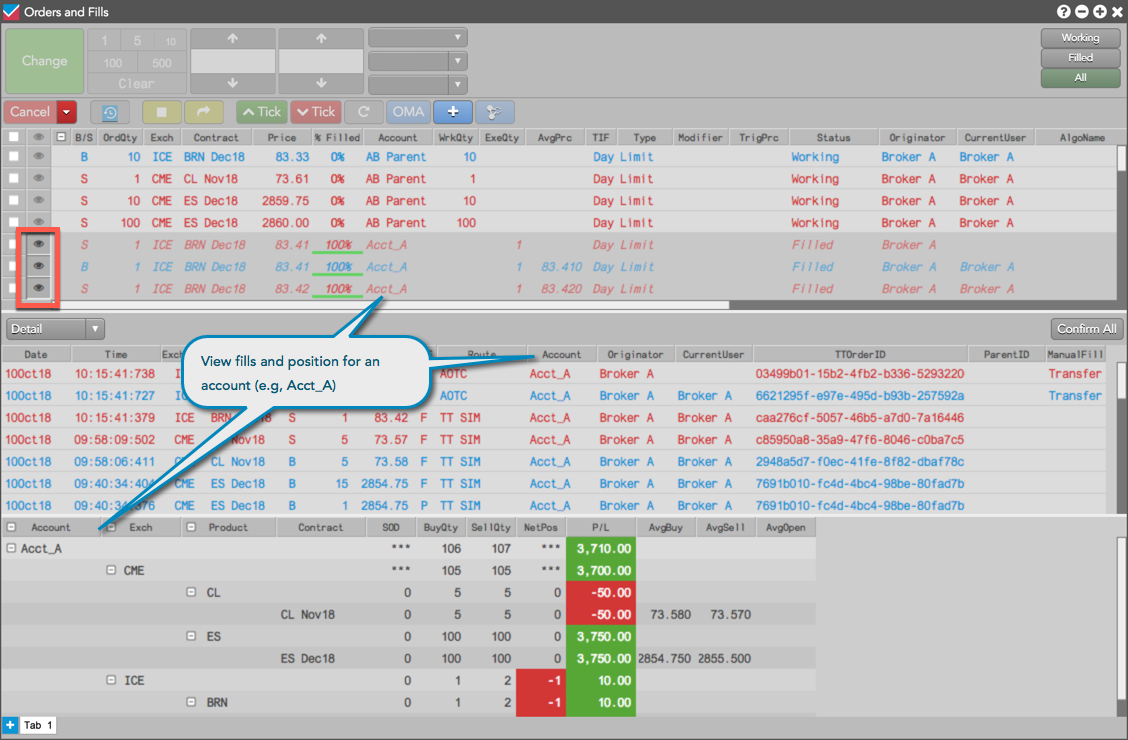Viewport: 1128px width, 740px height.
Task: Click the first empty quantity input field
Action: 232,61
